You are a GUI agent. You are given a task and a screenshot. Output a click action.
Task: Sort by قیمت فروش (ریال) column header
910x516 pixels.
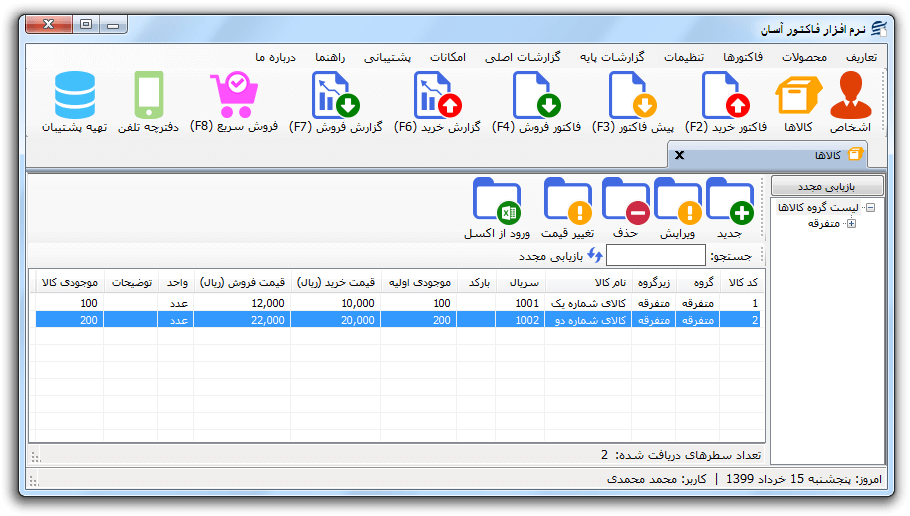point(243,283)
